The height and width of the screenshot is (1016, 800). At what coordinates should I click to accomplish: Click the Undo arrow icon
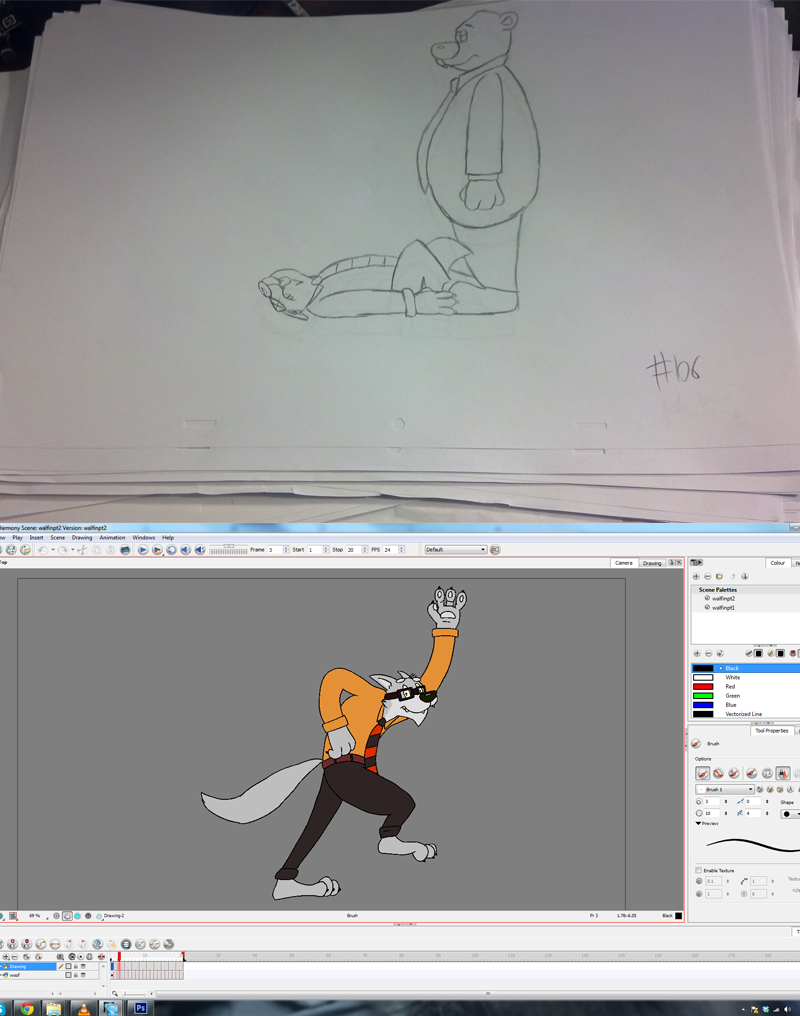(43, 550)
